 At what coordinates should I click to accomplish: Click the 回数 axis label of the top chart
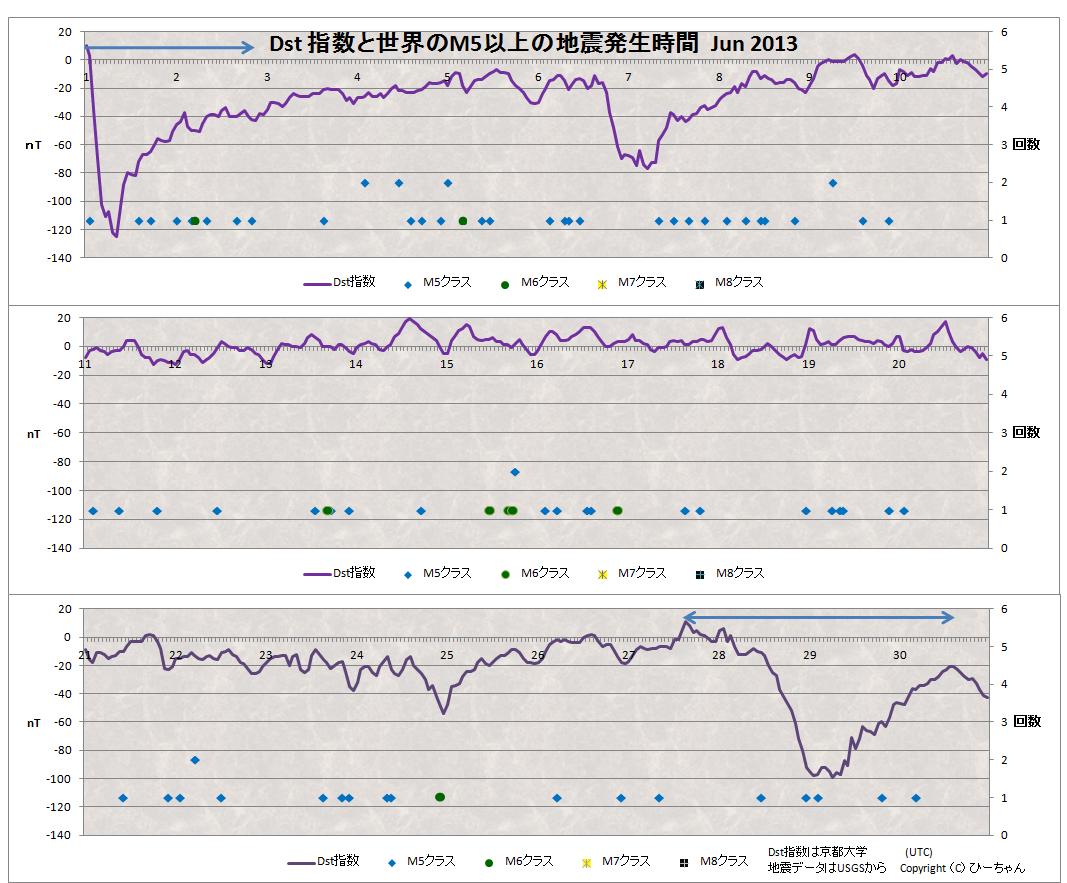[1026, 144]
